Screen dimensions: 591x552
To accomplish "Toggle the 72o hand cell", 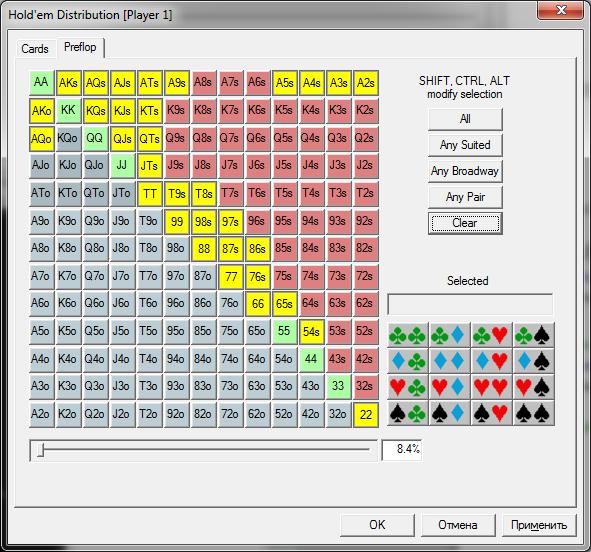I will (230, 414).
